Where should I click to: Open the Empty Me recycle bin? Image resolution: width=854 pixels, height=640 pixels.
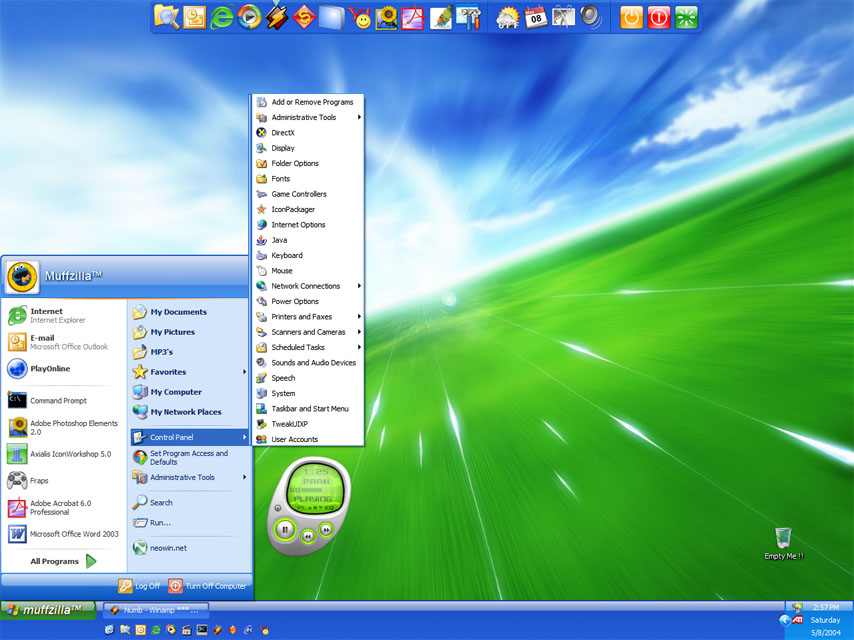(783, 540)
